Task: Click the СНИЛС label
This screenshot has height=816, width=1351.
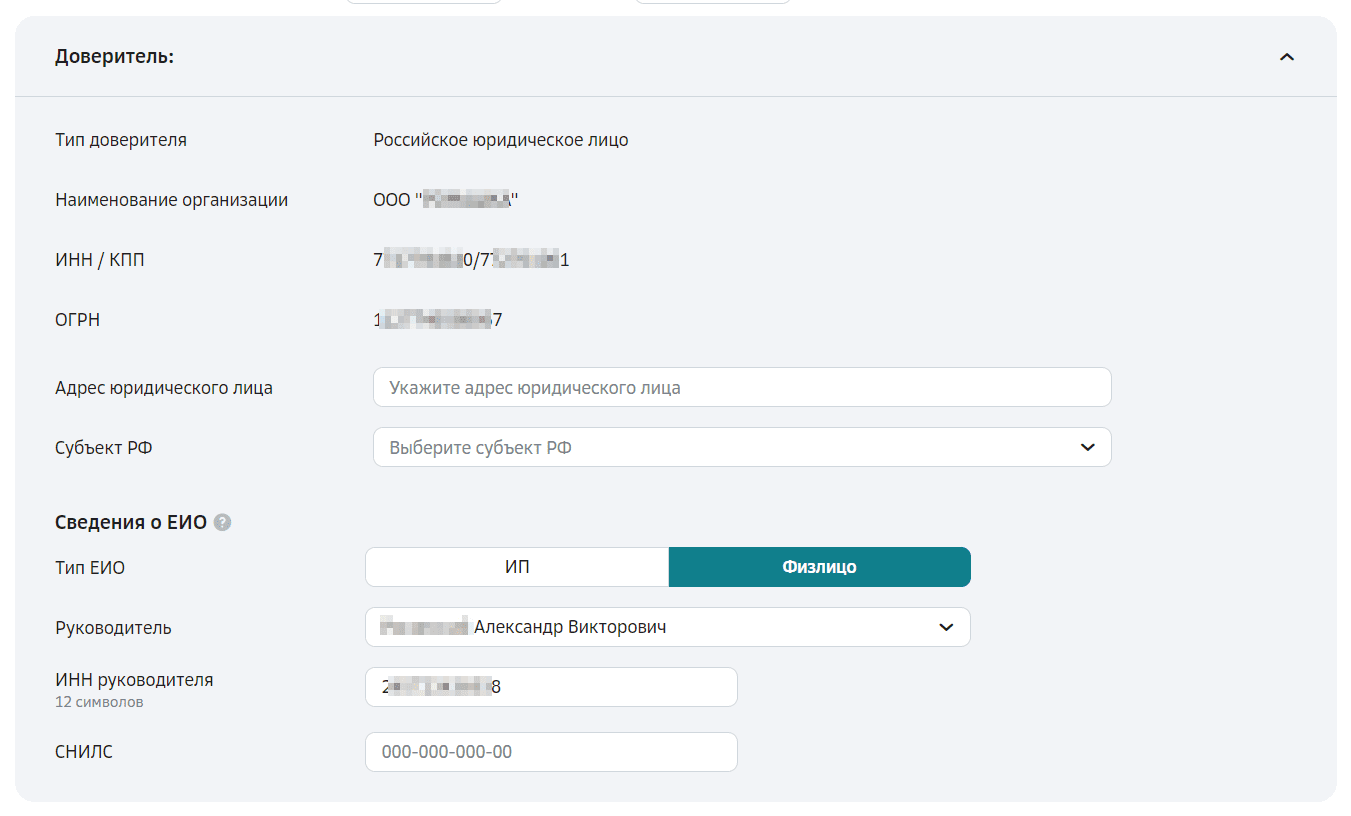Action: (x=84, y=752)
